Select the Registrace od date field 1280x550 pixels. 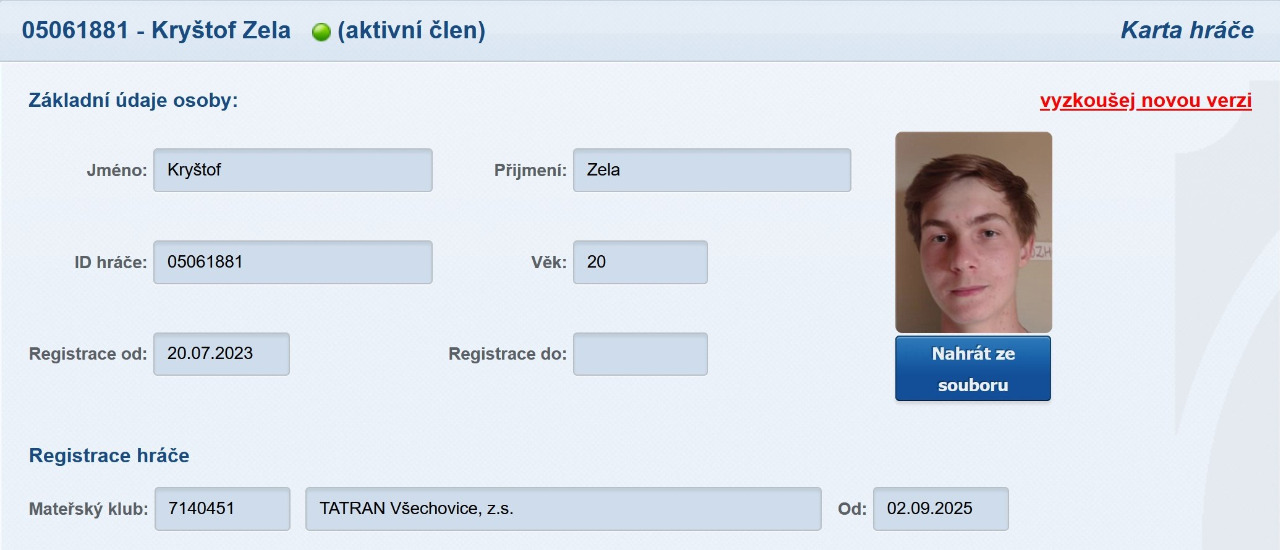click(221, 354)
